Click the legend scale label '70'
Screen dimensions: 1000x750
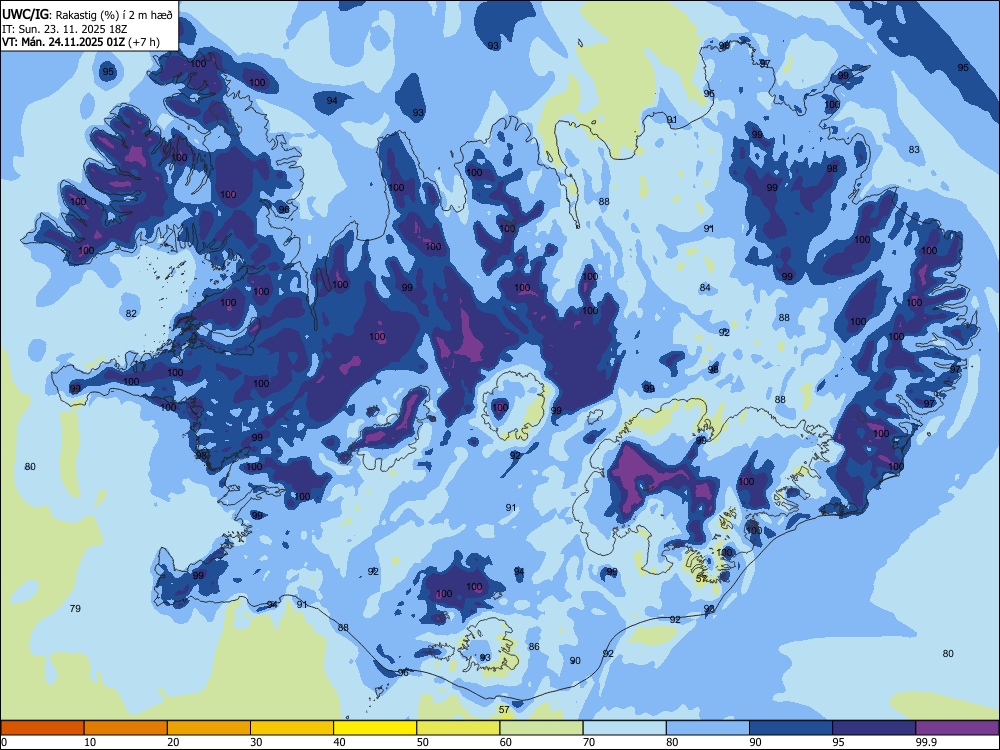click(x=589, y=742)
